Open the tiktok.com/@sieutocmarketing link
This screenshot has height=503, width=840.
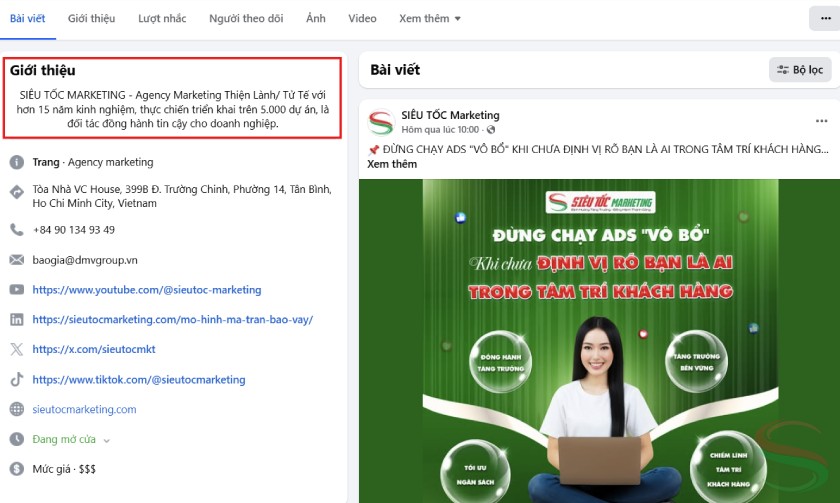(x=139, y=380)
